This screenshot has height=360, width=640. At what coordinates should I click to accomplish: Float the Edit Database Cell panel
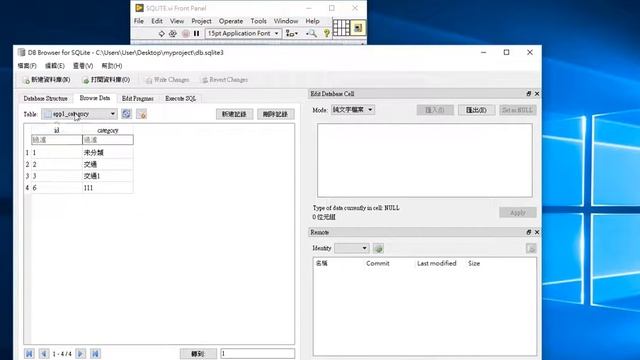point(529,94)
